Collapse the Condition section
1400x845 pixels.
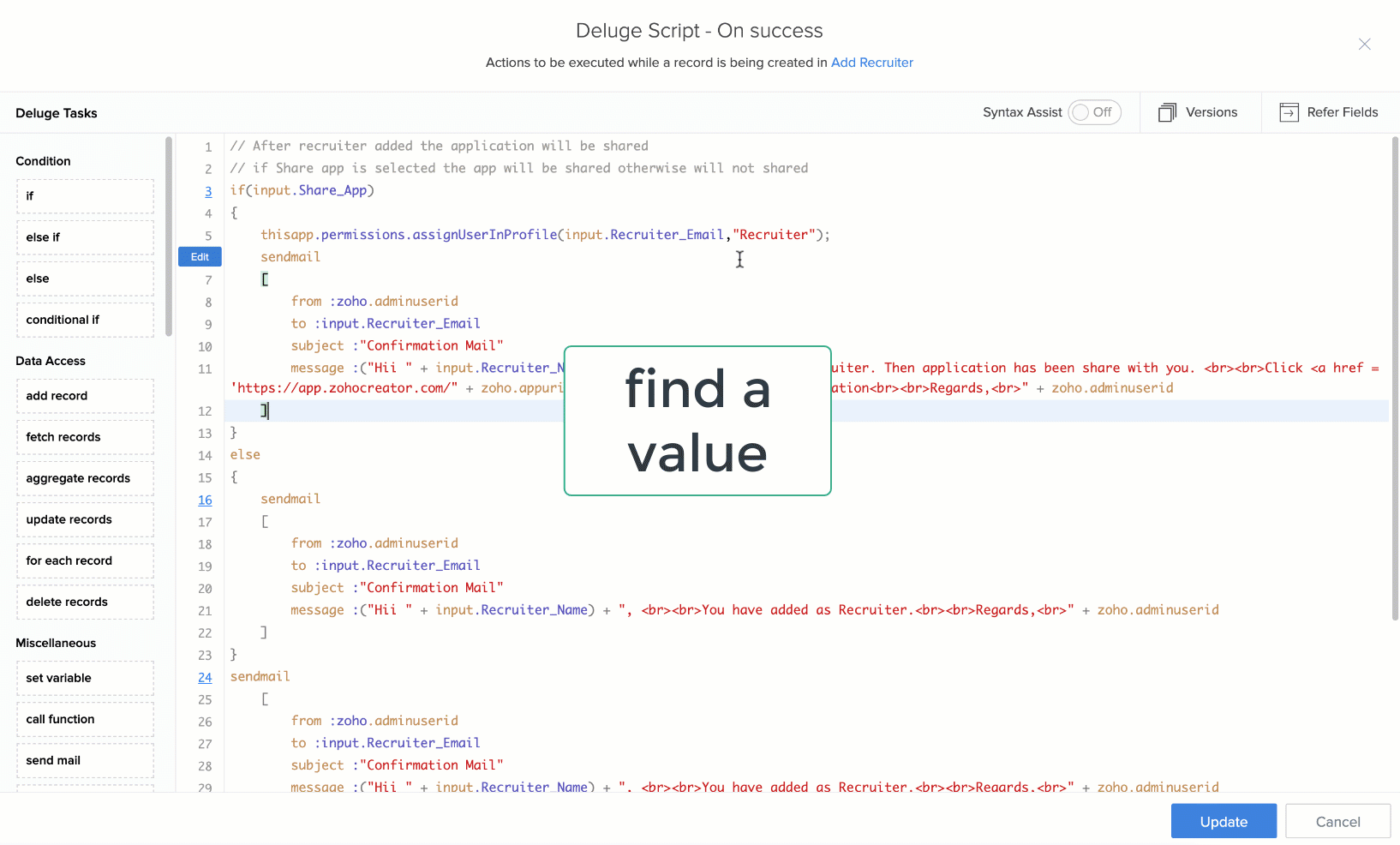tap(43, 161)
